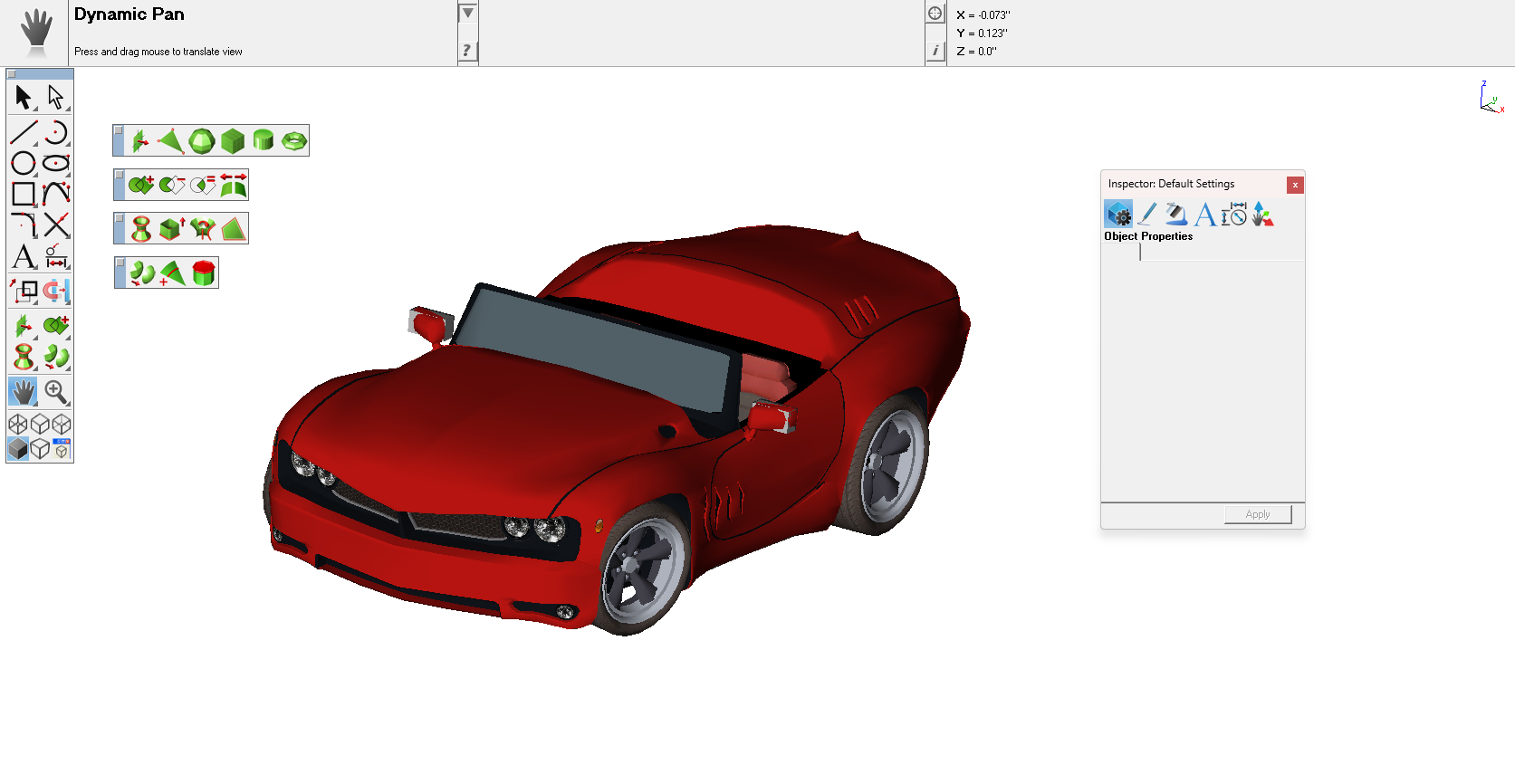
Task: Select the cylinder primitive tool
Action: point(264,141)
